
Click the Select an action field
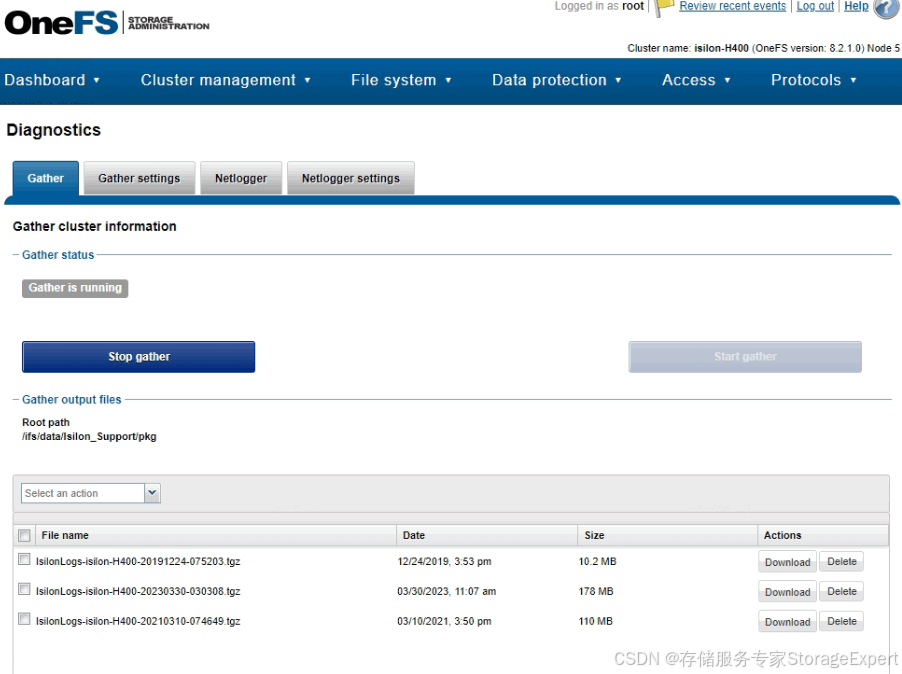click(x=83, y=493)
